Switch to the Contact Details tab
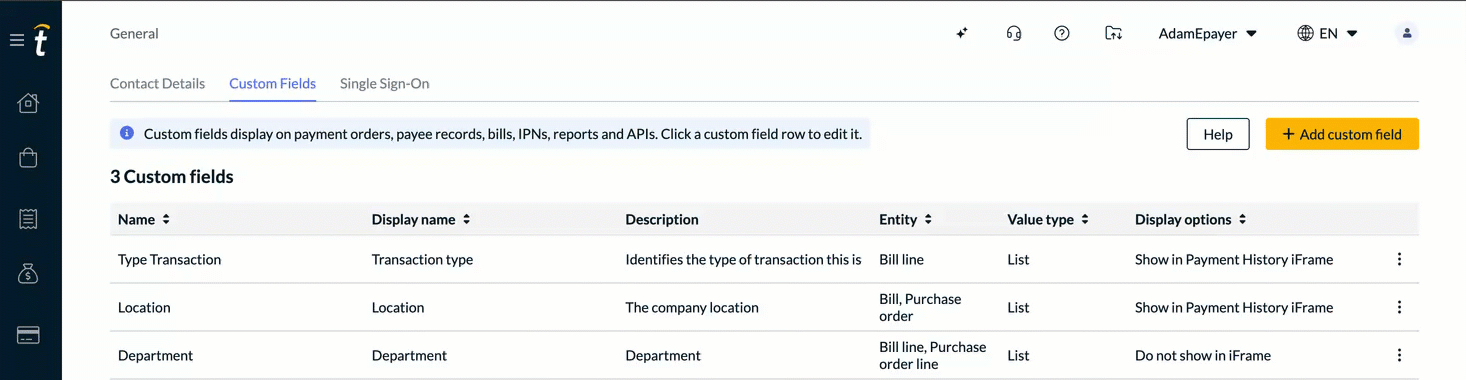This screenshot has height=380, width=1466. pos(157,83)
